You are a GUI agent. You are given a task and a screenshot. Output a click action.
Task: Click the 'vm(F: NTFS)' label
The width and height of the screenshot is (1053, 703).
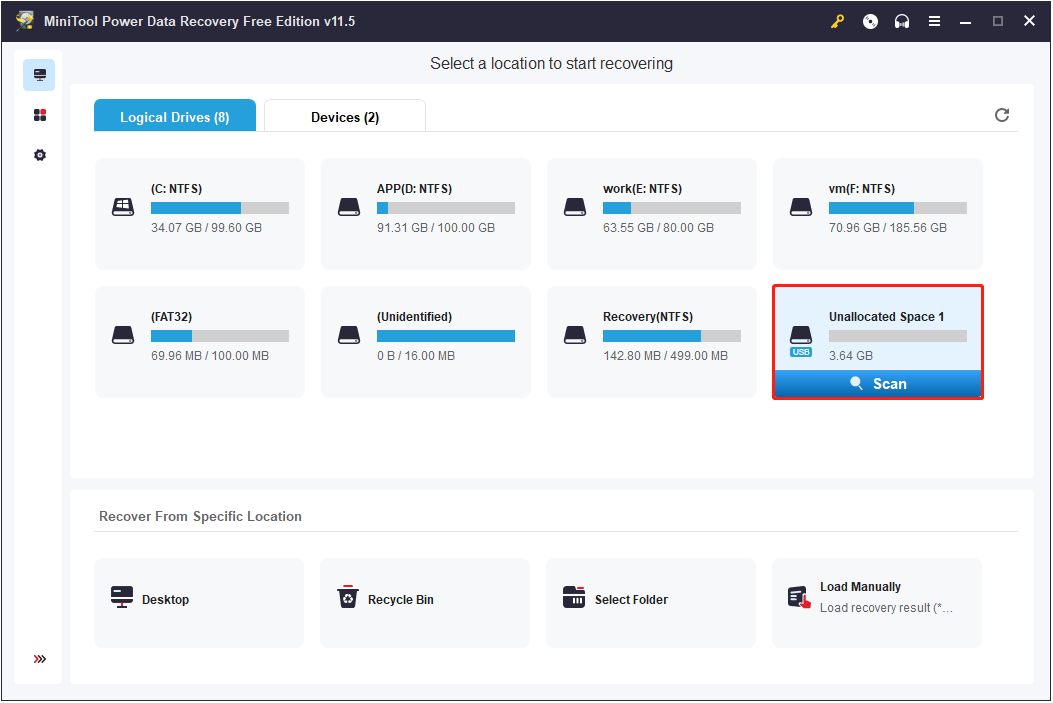pos(862,189)
